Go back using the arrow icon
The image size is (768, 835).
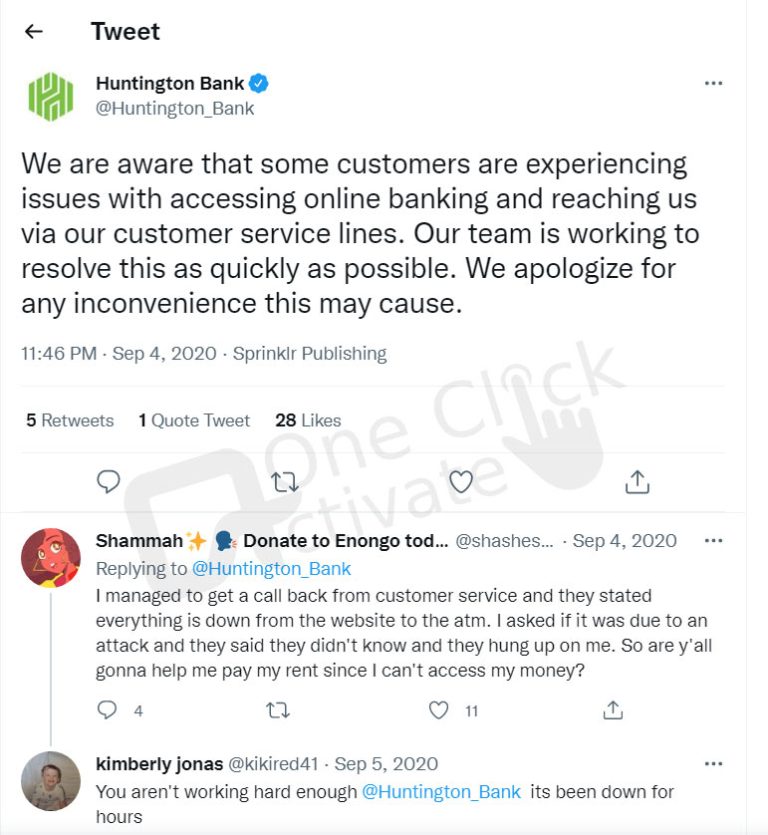tap(34, 31)
